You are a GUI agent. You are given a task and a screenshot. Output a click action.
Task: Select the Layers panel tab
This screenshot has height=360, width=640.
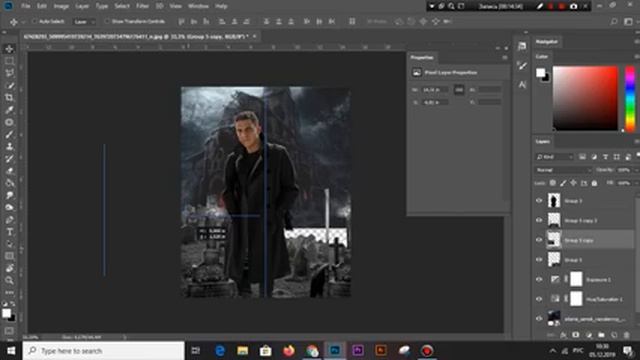point(542,141)
